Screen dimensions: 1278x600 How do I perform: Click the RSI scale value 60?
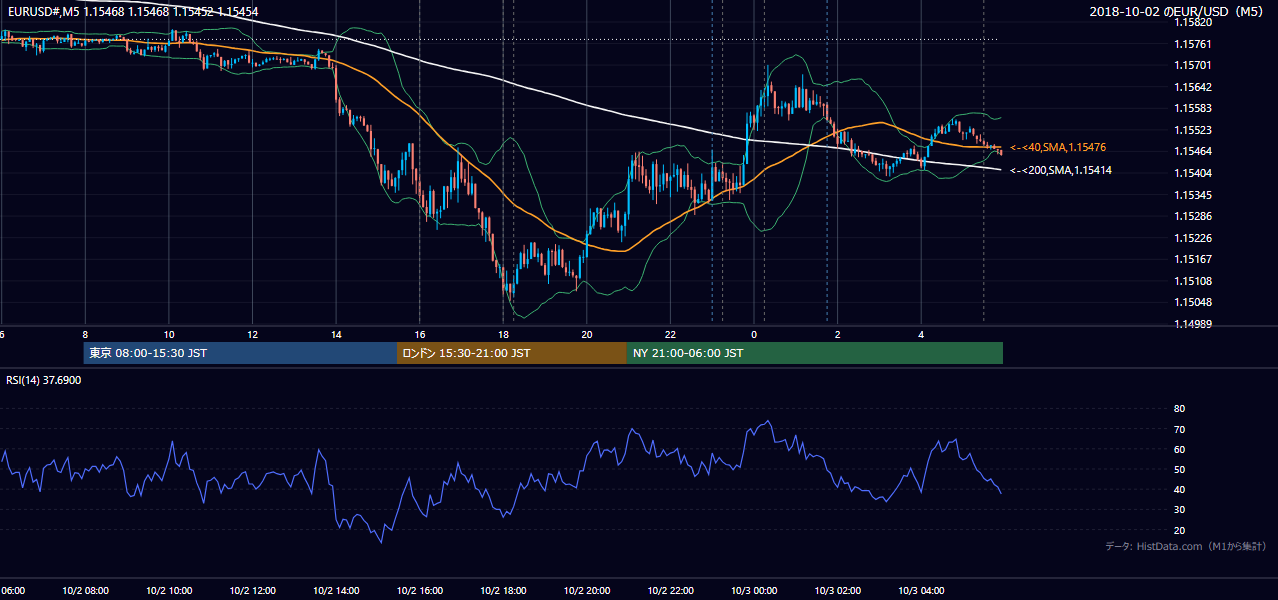coord(1179,449)
